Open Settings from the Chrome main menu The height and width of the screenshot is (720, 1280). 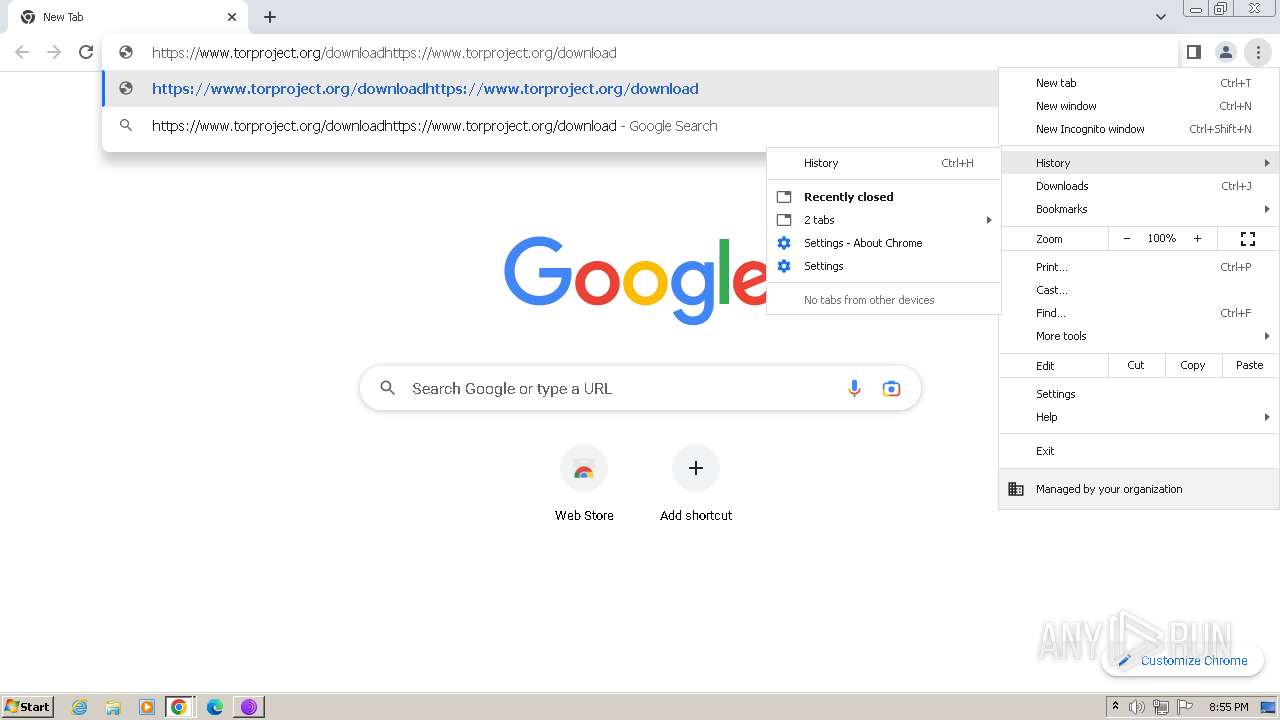[1139, 394]
